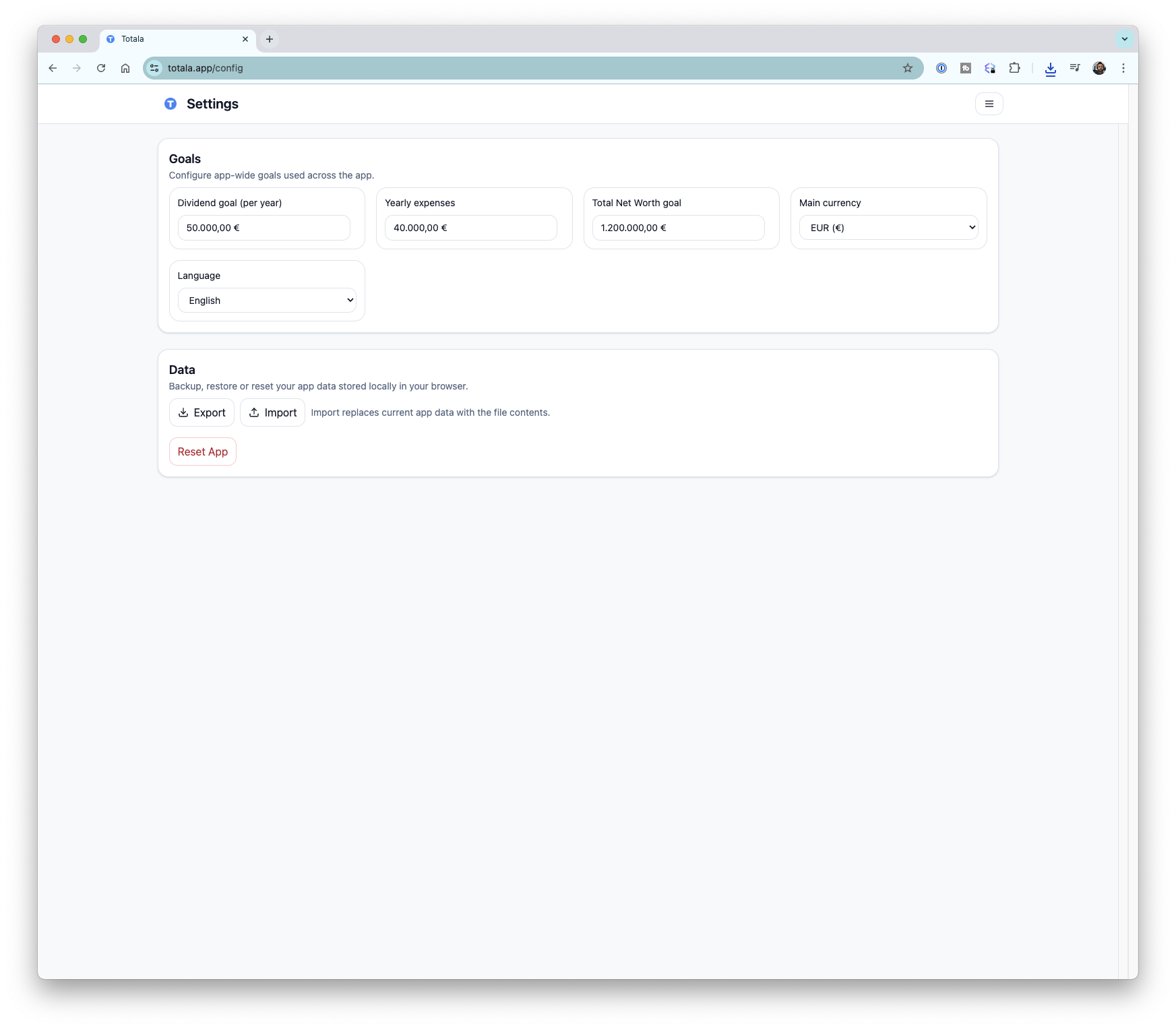Close the Totala tab
Viewport: 1176px width, 1029px height.
245,39
